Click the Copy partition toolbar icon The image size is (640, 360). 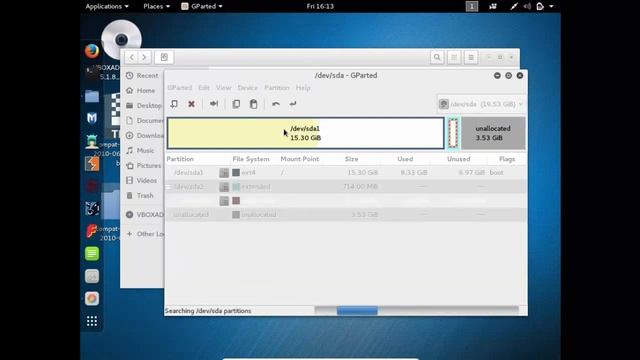click(236, 104)
